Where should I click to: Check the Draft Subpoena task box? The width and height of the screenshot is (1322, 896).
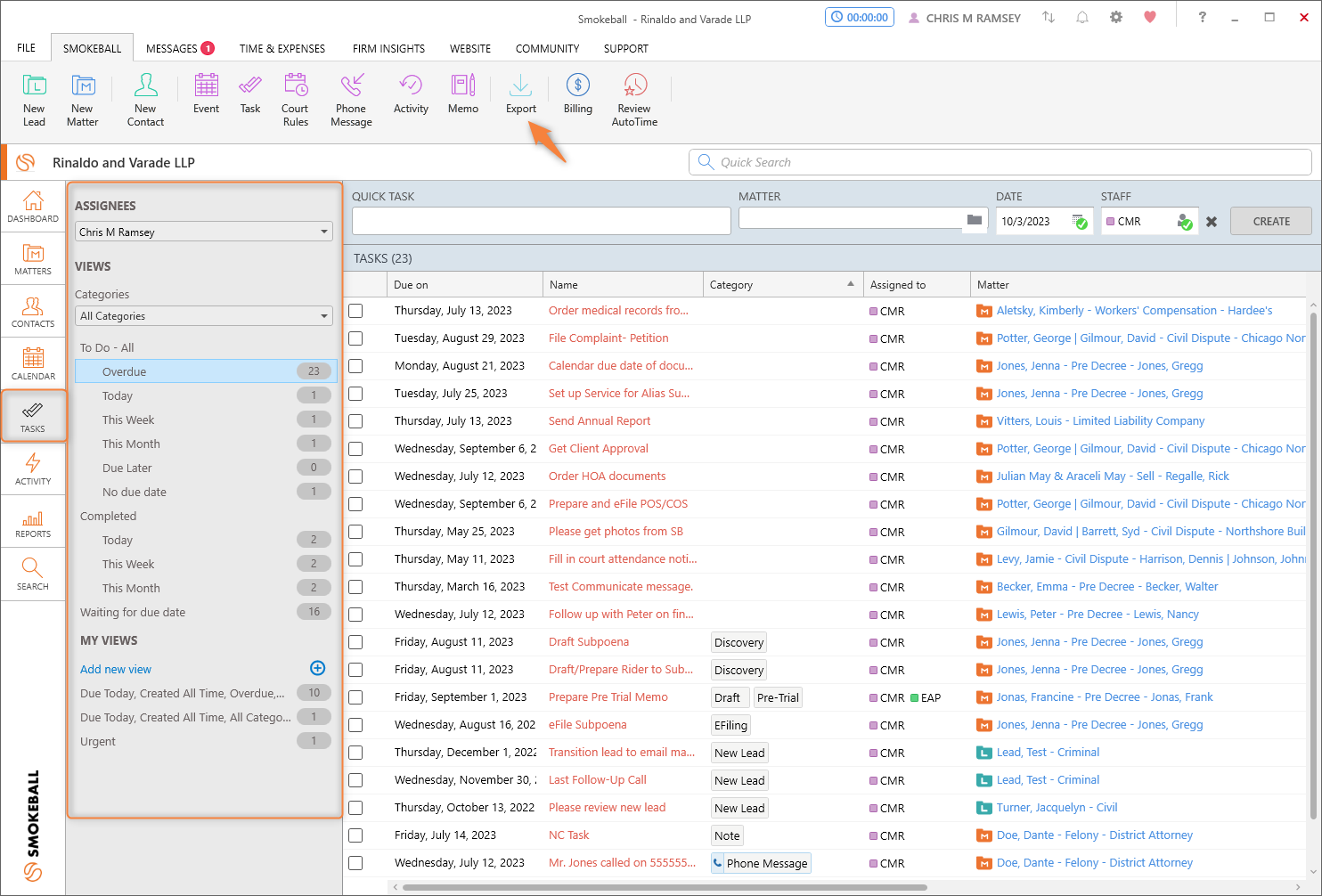coord(355,642)
